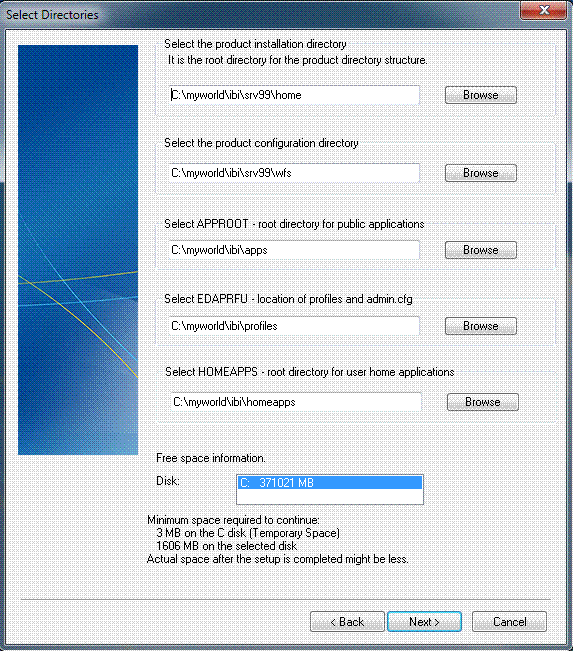Click the blue installer banner image
The width and height of the screenshot is (573, 651).
click(78, 250)
